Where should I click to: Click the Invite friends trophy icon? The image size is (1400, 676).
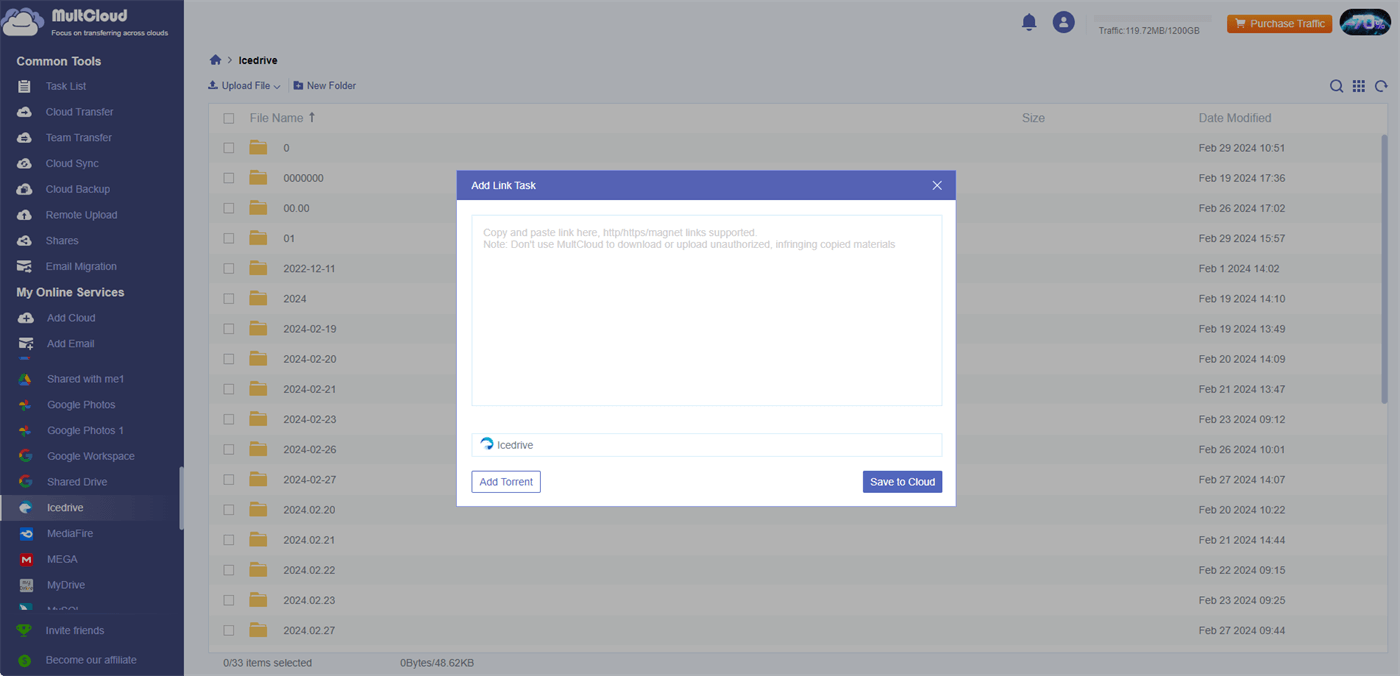click(x=24, y=631)
